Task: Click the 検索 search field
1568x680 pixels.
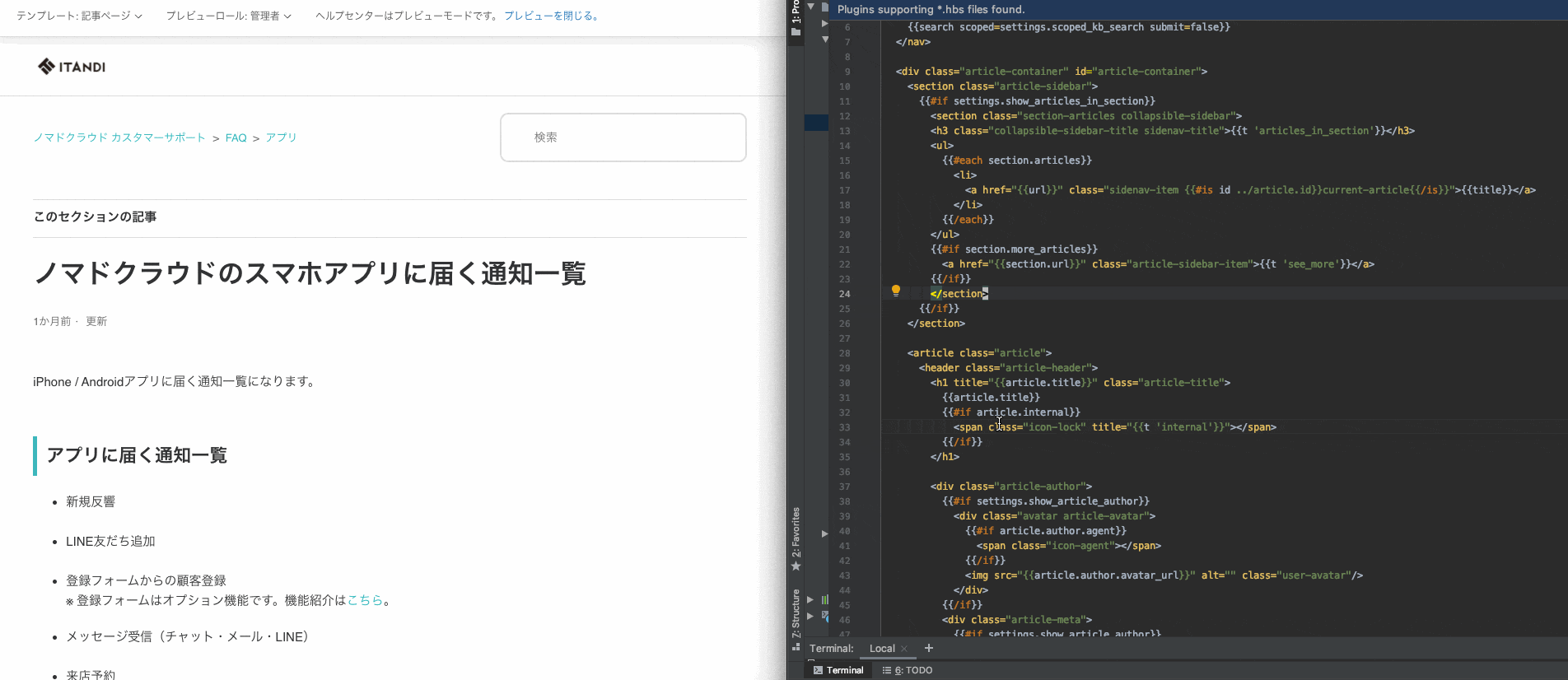Action: (623, 137)
